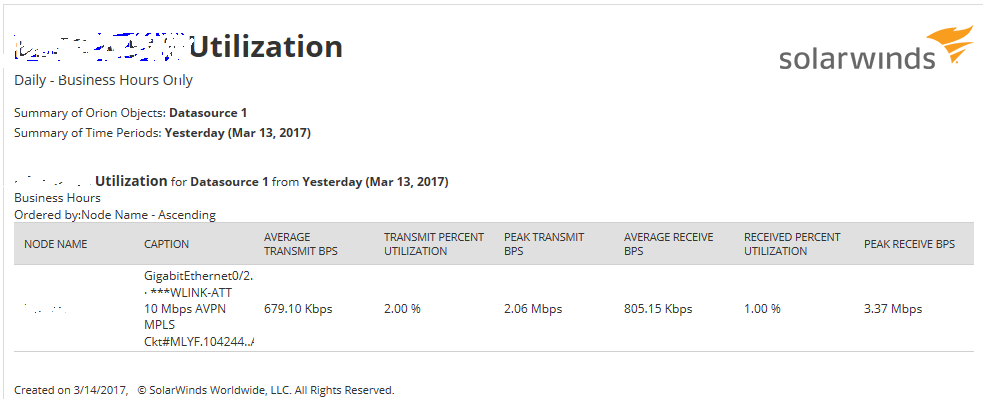Select the Node Name column header
This screenshot has width=983, height=399.
pos(56,244)
